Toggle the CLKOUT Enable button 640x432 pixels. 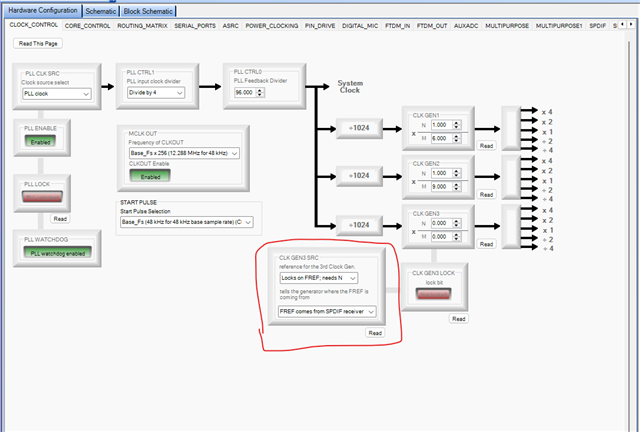[150, 177]
